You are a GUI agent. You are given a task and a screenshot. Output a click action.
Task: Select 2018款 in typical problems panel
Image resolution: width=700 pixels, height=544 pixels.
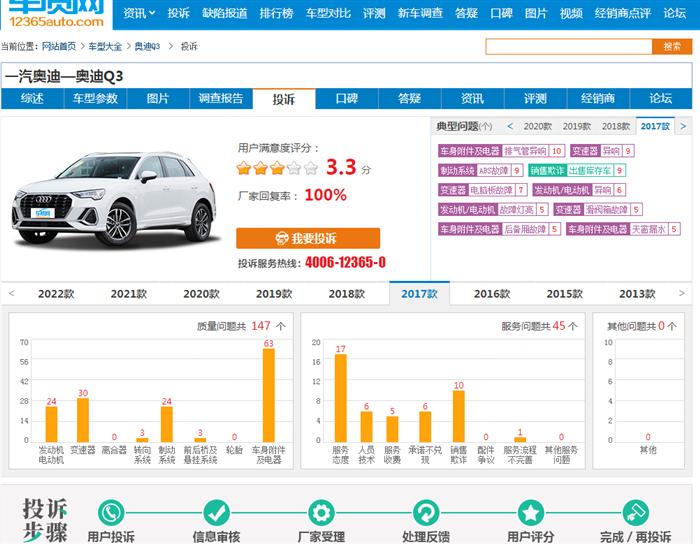[616, 126]
